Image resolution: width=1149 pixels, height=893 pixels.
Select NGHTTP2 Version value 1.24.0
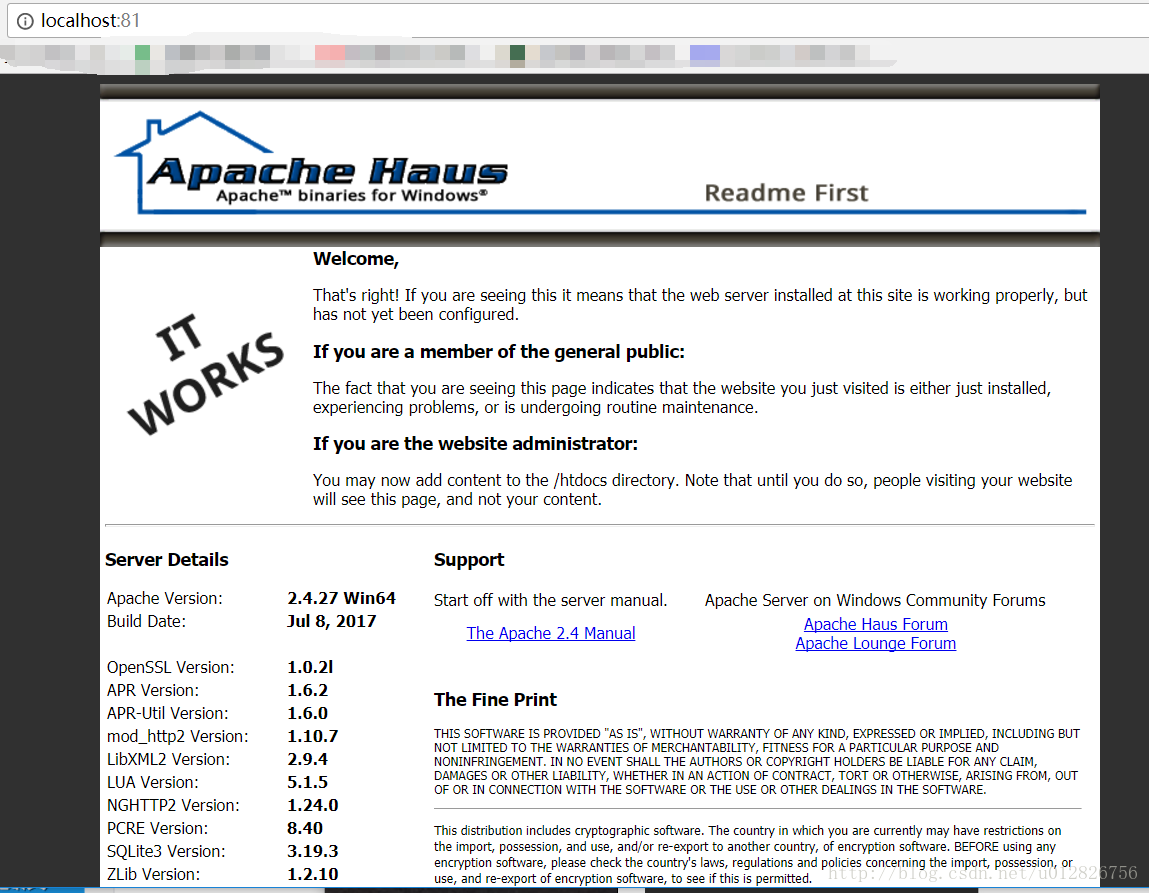pos(313,805)
